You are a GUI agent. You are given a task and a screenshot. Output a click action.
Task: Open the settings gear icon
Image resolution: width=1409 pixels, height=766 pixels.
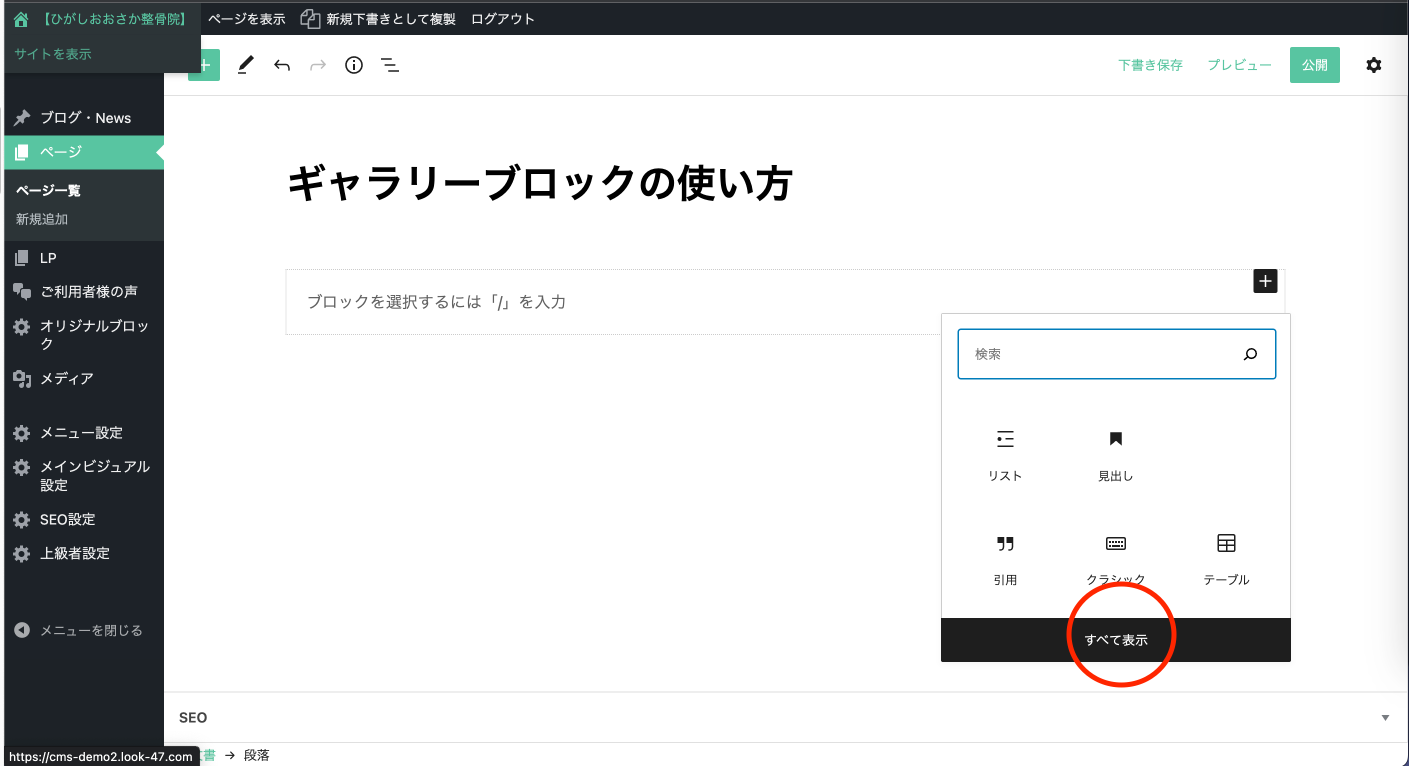tap(1374, 65)
